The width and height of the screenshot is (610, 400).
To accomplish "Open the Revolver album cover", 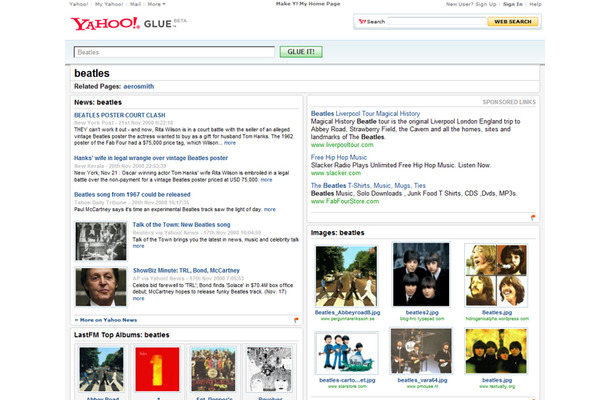I will 269,369.
